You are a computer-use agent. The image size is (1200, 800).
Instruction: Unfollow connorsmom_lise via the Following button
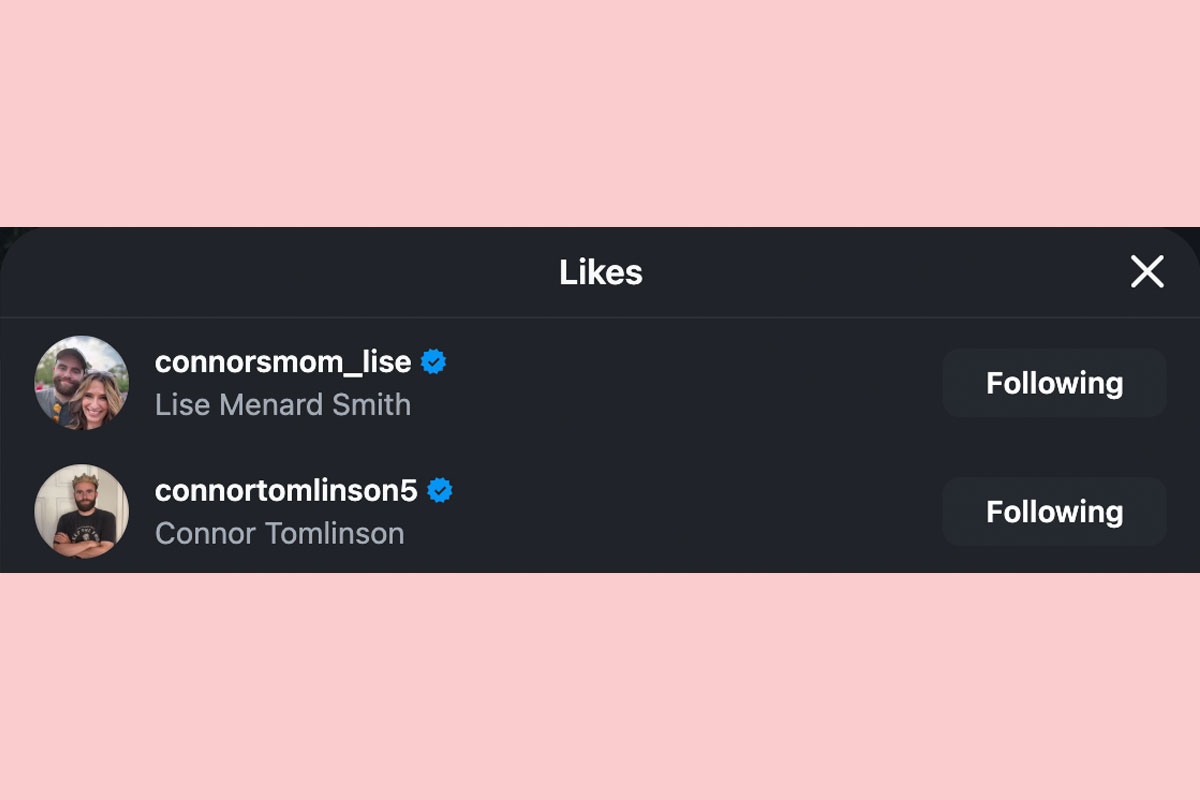1054,382
